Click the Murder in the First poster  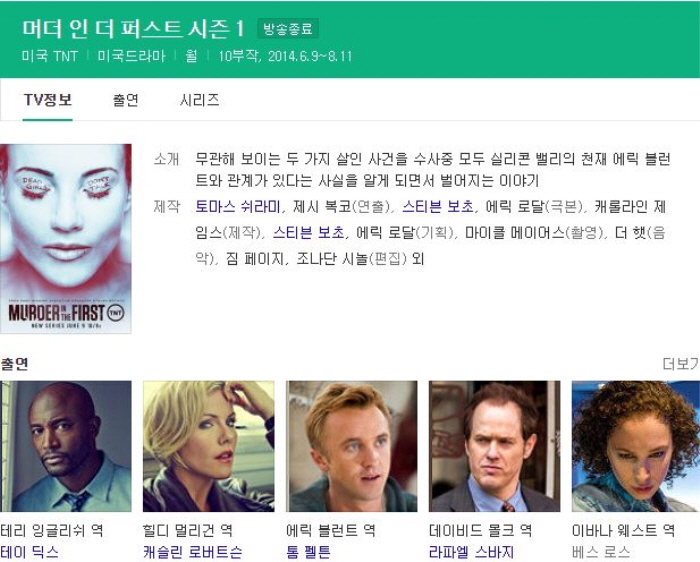[x=66, y=238]
